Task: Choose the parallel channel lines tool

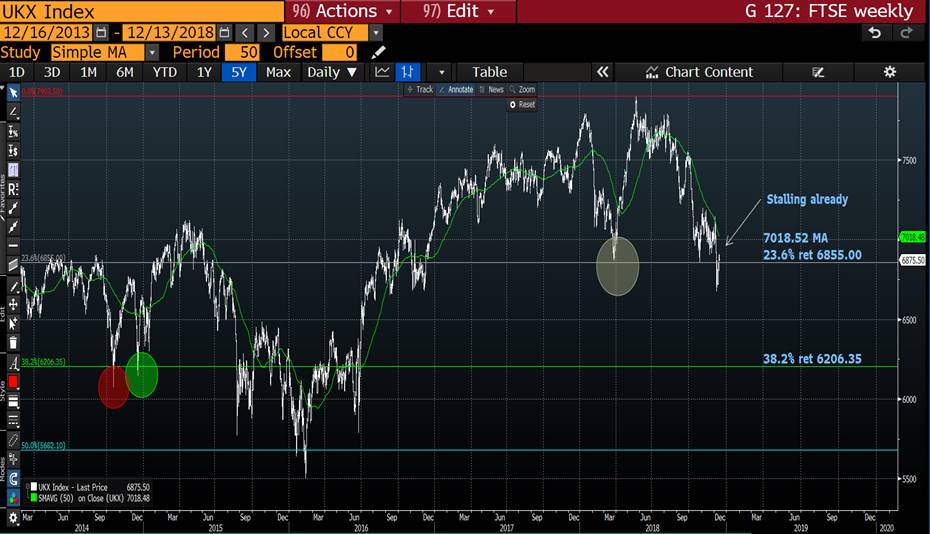Action: pos(13,265)
